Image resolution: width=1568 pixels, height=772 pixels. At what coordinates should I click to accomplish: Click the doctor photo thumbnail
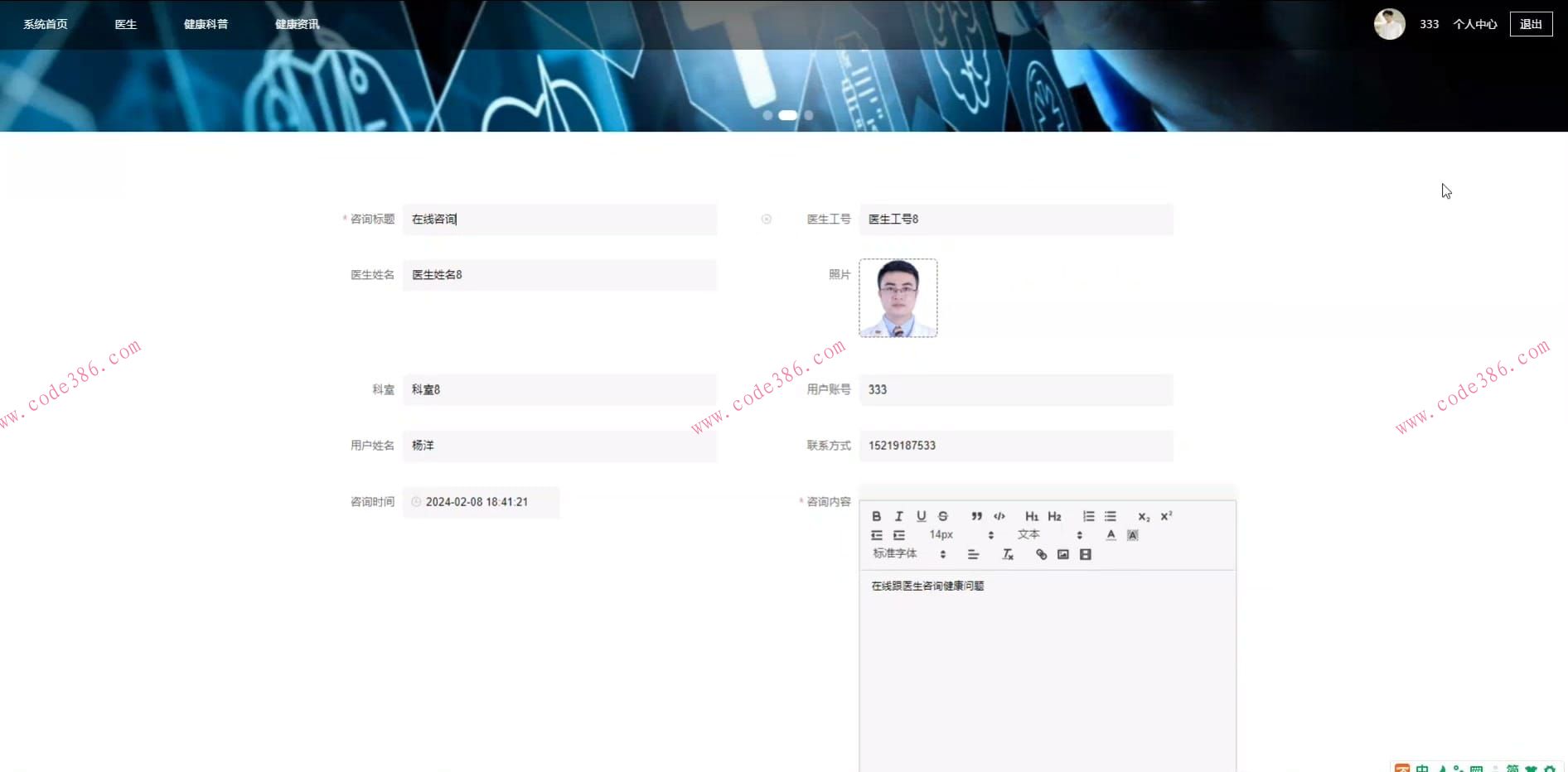(x=898, y=297)
